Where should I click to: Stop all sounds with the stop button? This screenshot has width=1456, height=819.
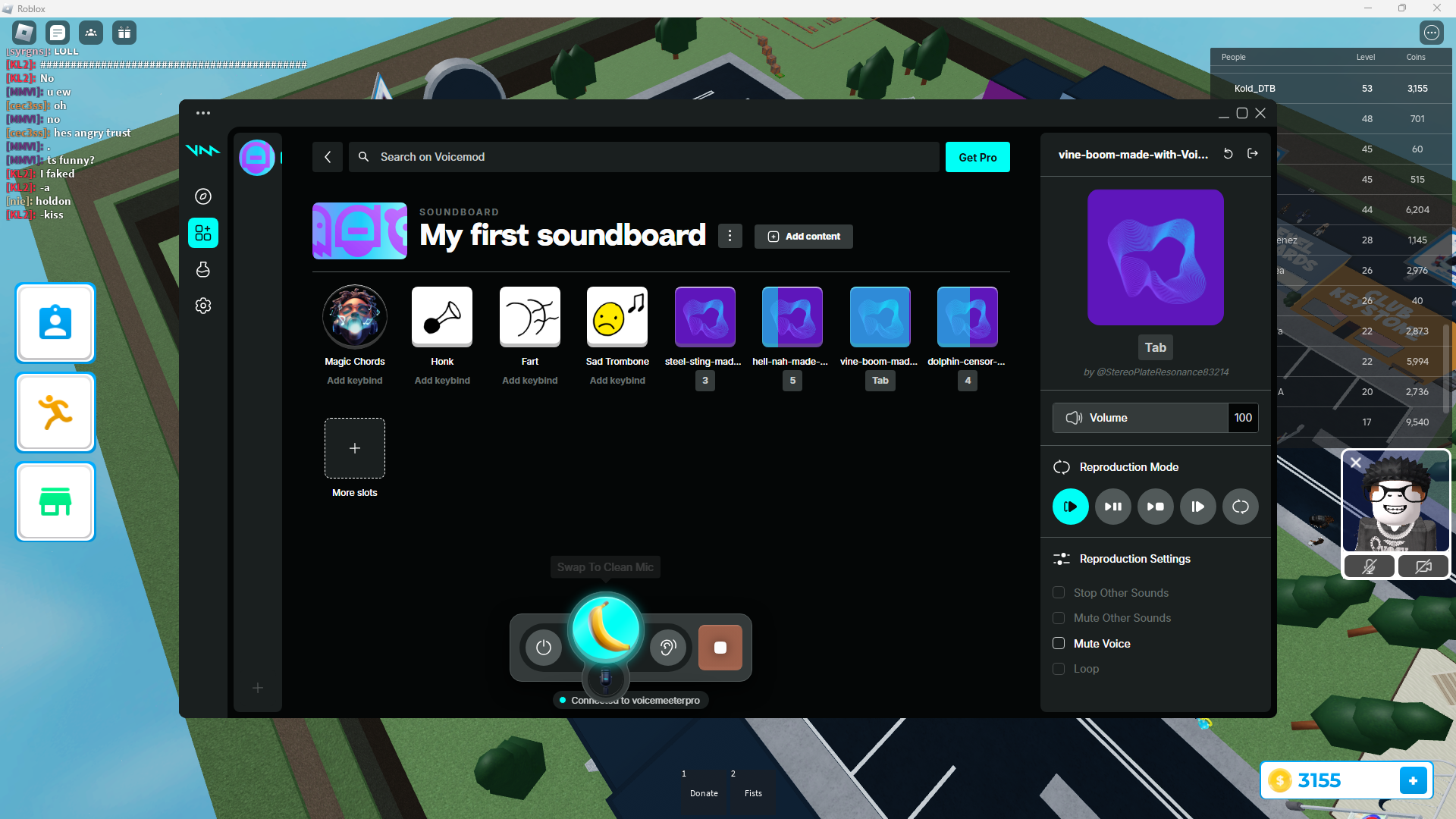720,648
